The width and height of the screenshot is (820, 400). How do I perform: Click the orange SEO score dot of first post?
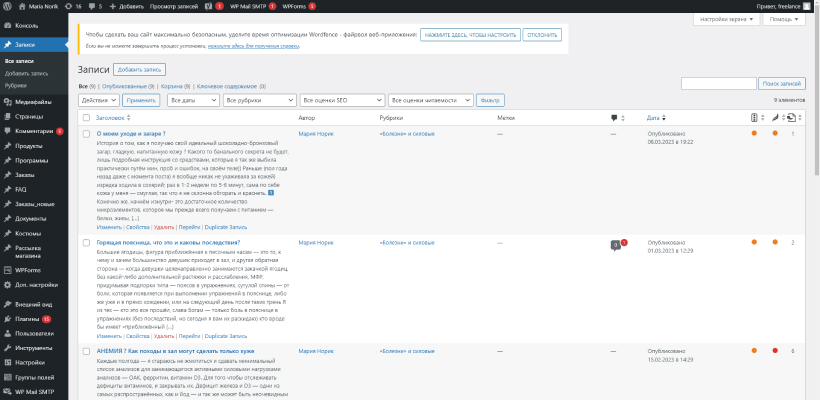tap(754, 133)
